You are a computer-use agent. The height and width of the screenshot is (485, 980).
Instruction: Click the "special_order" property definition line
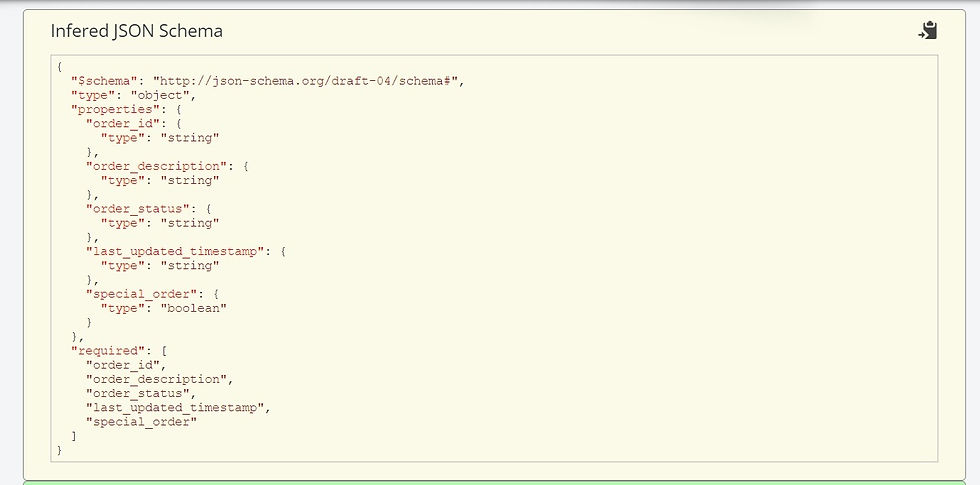(152, 294)
